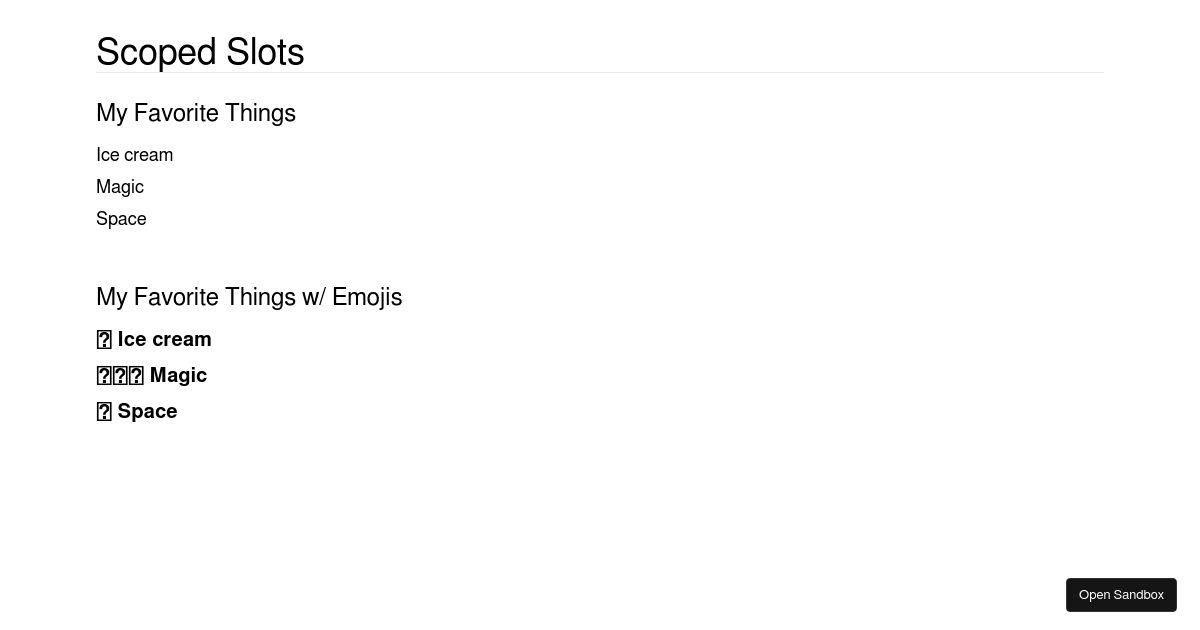Click the plain Magic list item
This screenshot has height=630, width=1200.
[120, 187]
